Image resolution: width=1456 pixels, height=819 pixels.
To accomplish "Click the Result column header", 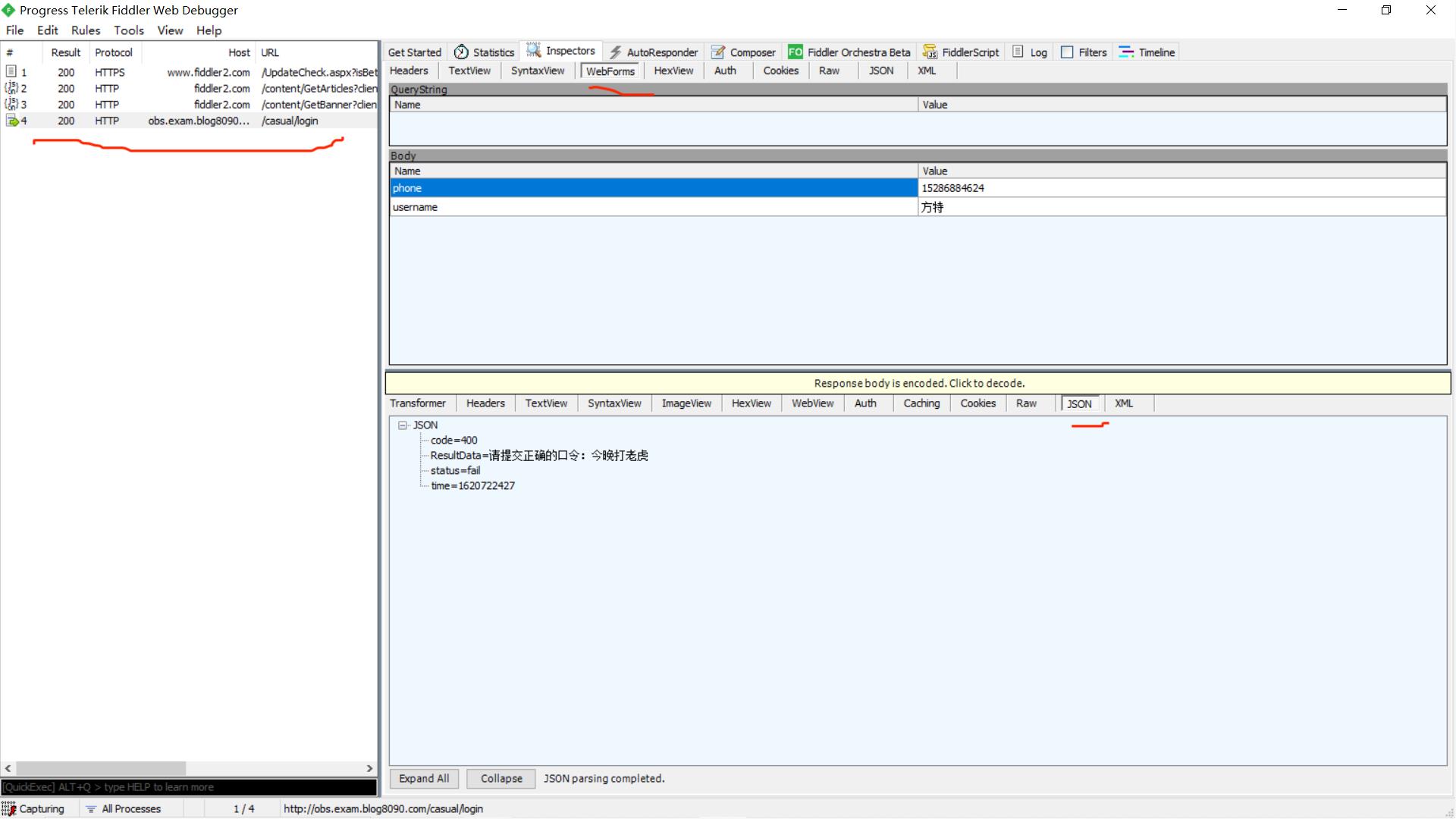I will [65, 52].
